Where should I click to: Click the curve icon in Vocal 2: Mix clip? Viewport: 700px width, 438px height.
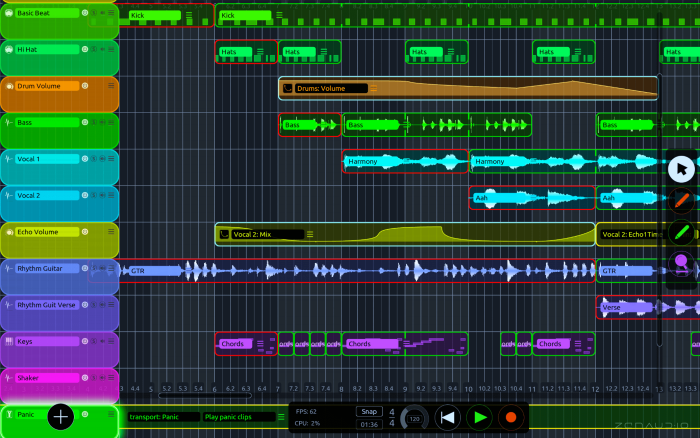(x=224, y=234)
